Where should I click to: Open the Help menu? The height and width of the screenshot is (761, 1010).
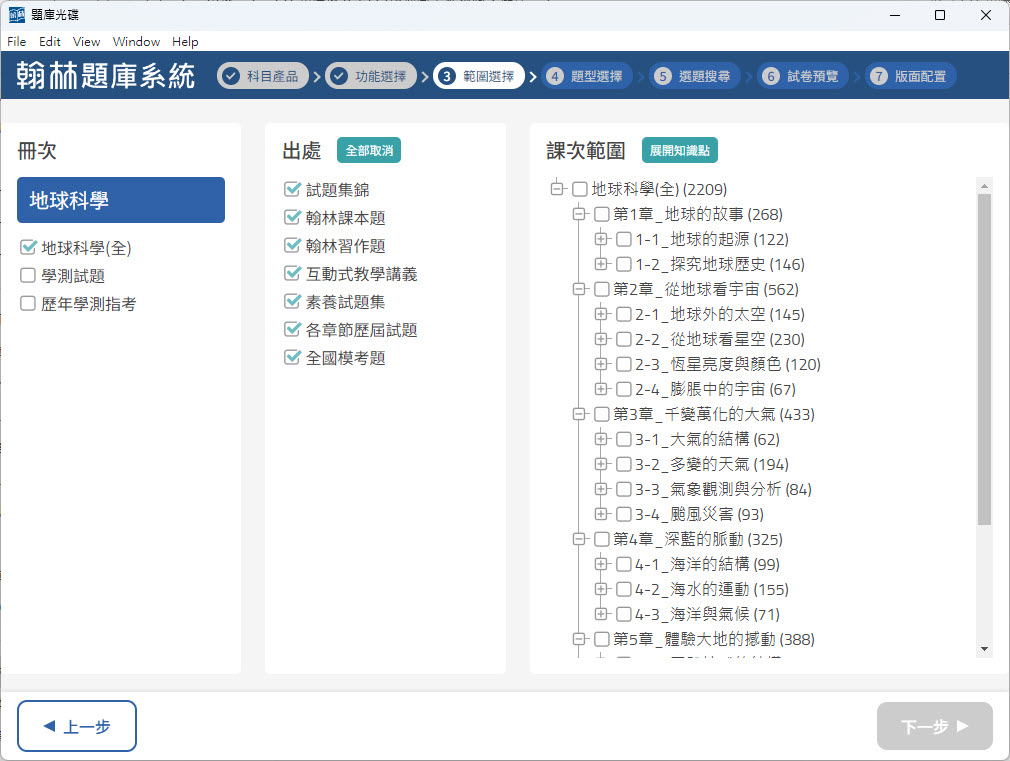click(x=185, y=42)
